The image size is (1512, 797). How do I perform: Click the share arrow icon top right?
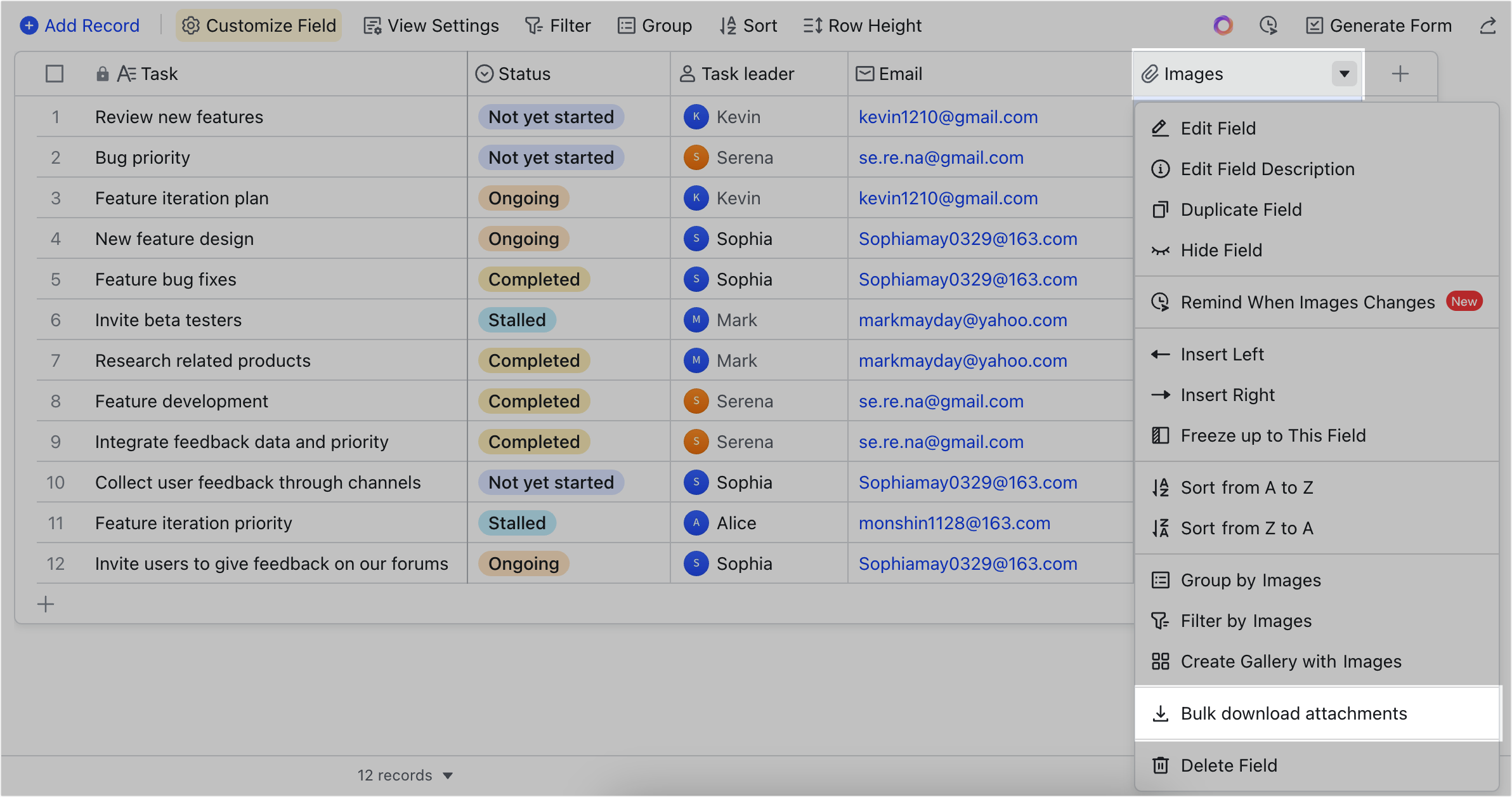1489,25
